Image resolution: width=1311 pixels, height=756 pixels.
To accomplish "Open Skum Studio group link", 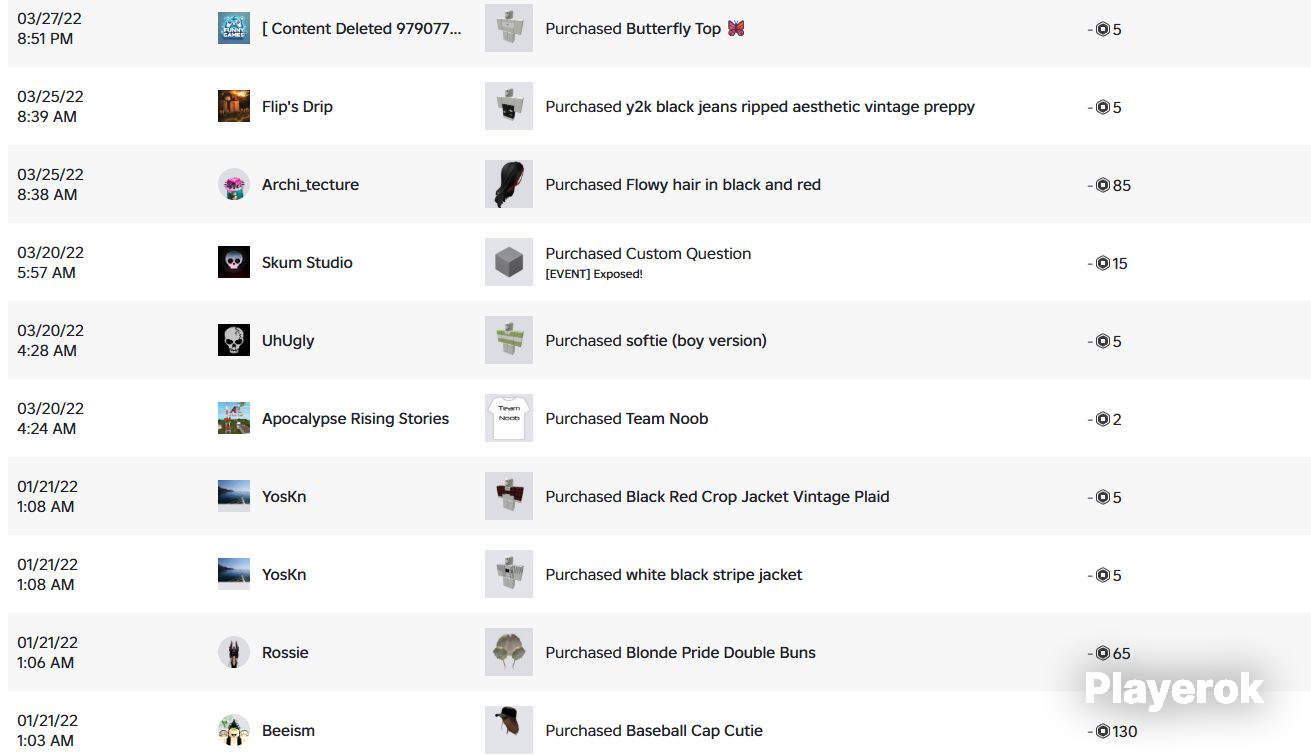I will click(x=307, y=263).
